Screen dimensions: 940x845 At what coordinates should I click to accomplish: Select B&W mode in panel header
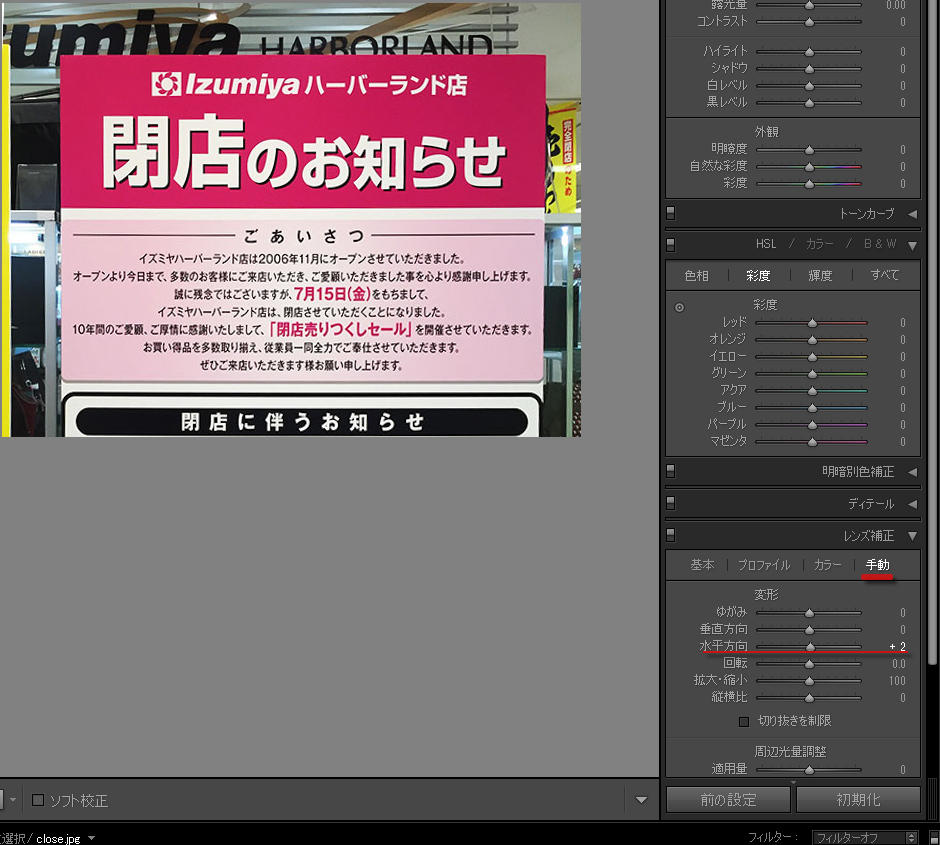click(x=880, y=244)
